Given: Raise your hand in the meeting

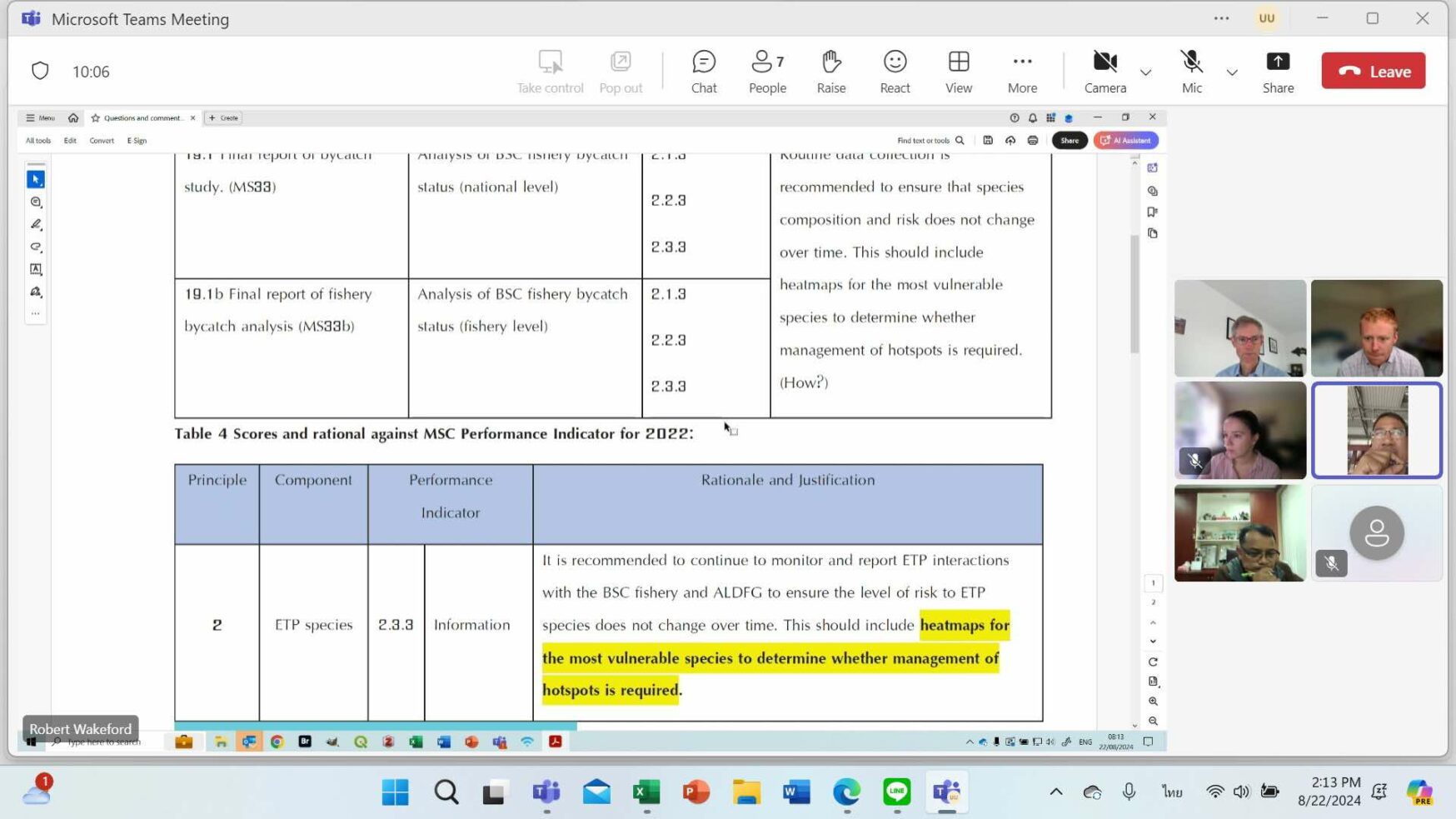Looking at the screenshot, I should tap(830, 71).
